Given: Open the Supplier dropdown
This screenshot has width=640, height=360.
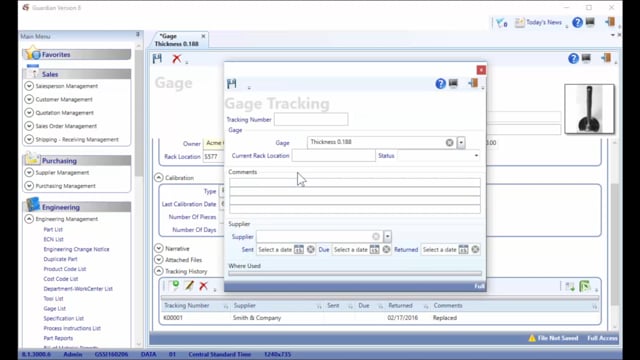Looking at the screenshot, I should click(387, 236).
